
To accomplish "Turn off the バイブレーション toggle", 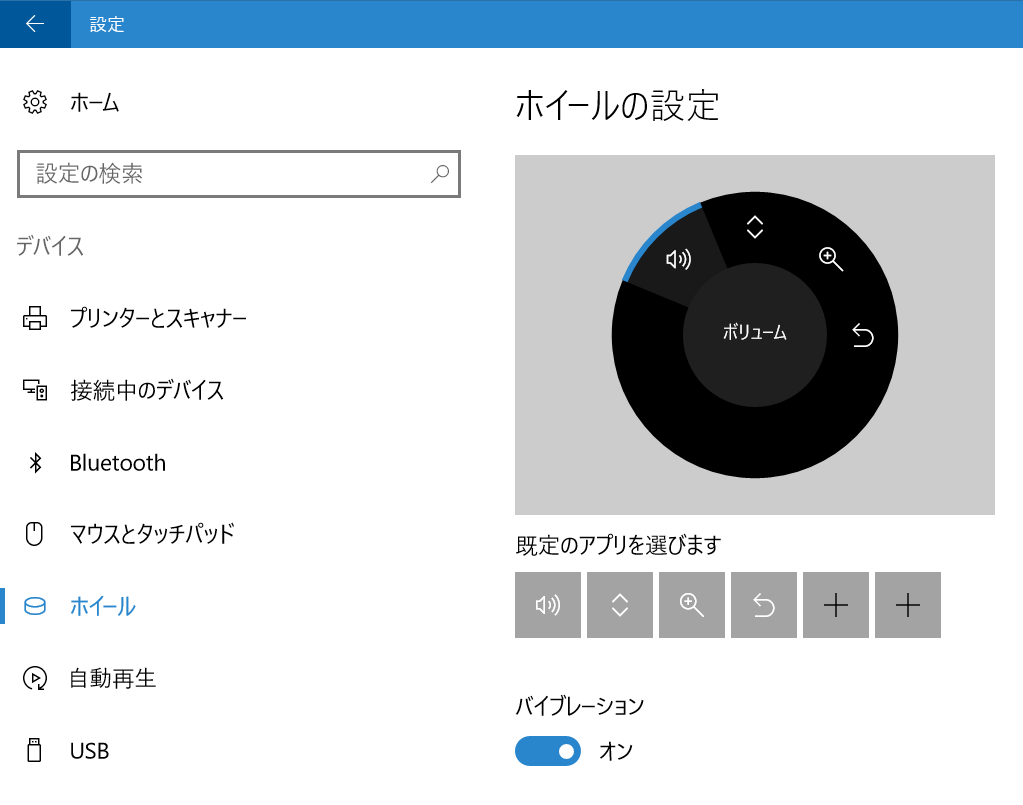I will tap(547, 751).
